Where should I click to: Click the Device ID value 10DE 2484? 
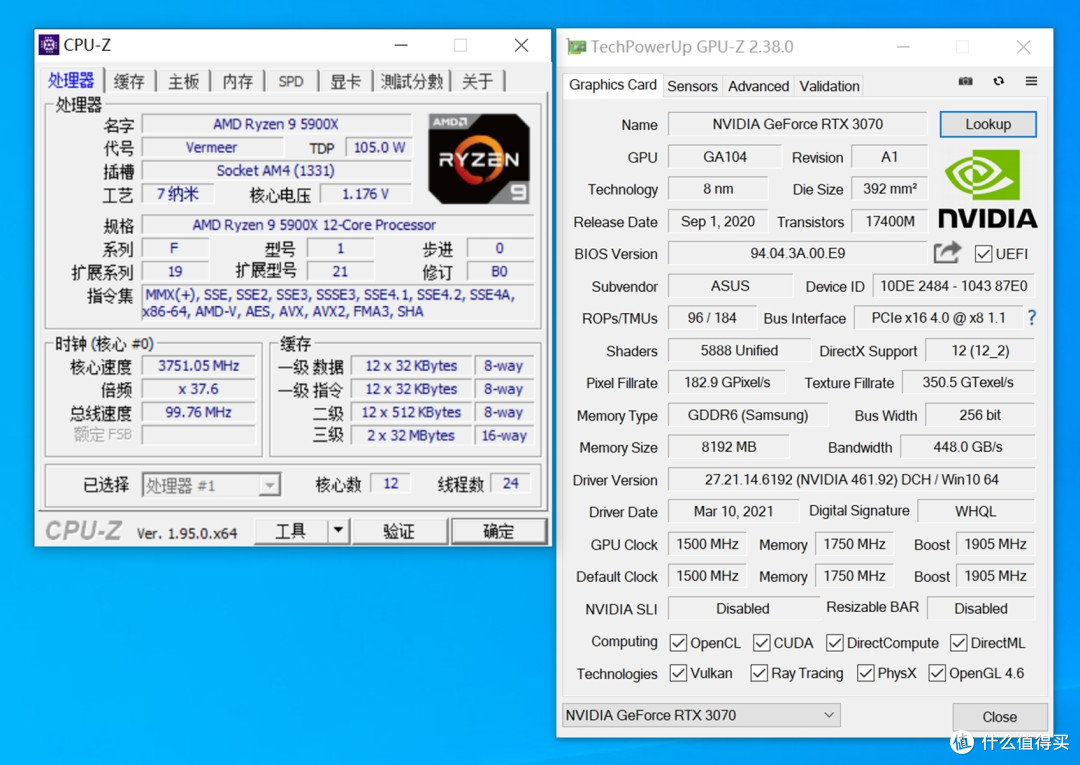click(954, 286)
